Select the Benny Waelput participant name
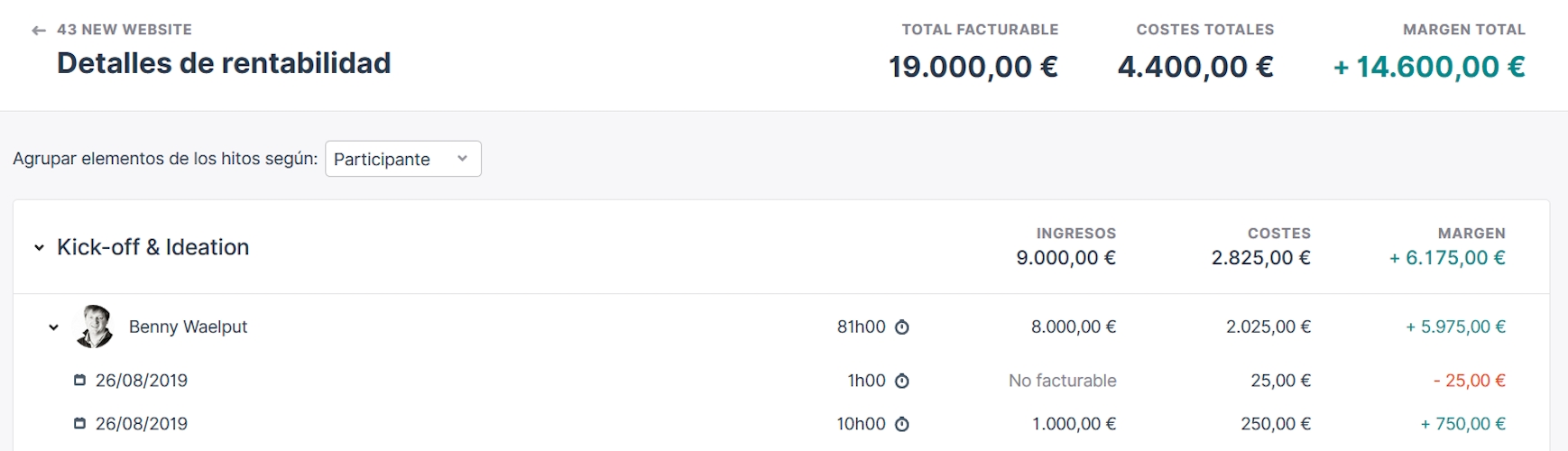 [x=188, y=327]
